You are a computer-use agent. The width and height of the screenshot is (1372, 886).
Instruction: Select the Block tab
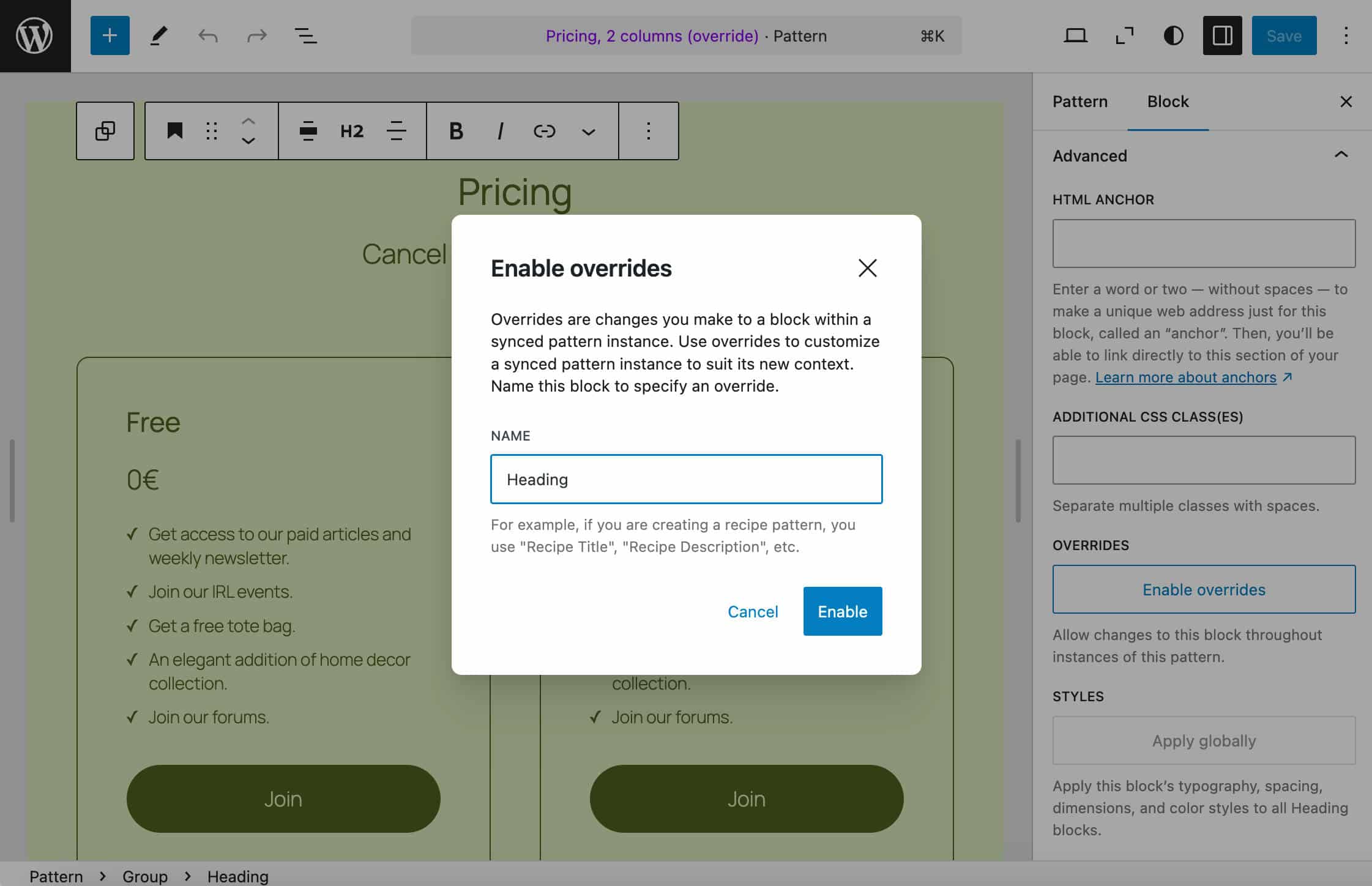(1167, 101)
